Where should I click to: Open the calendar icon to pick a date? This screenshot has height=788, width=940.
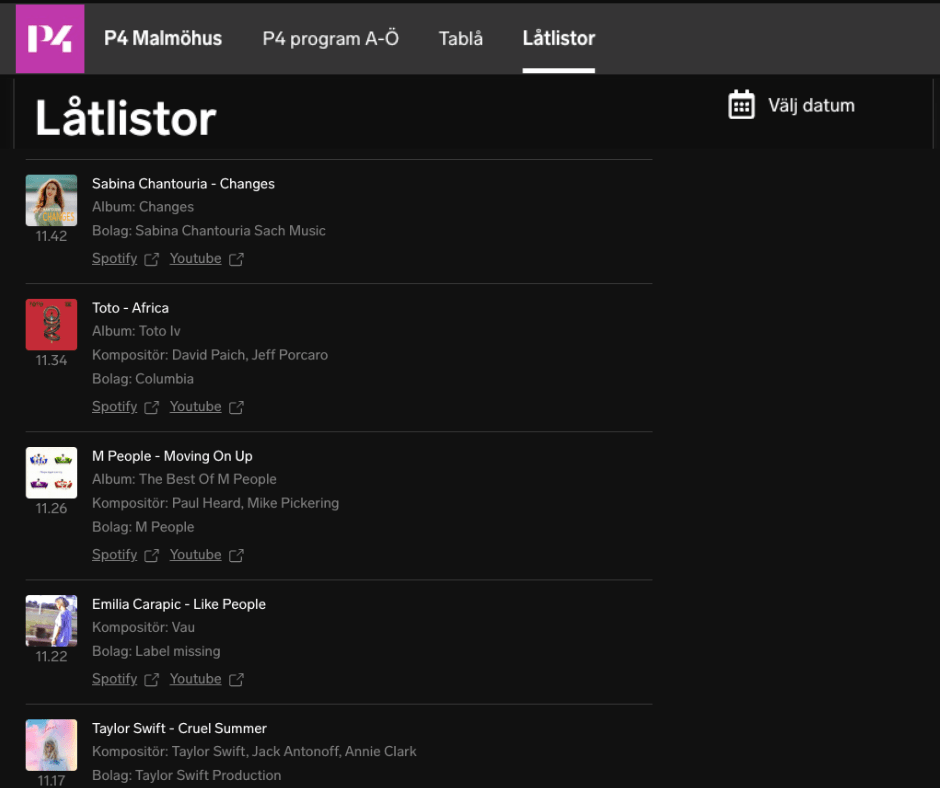[x=741, y=105]
